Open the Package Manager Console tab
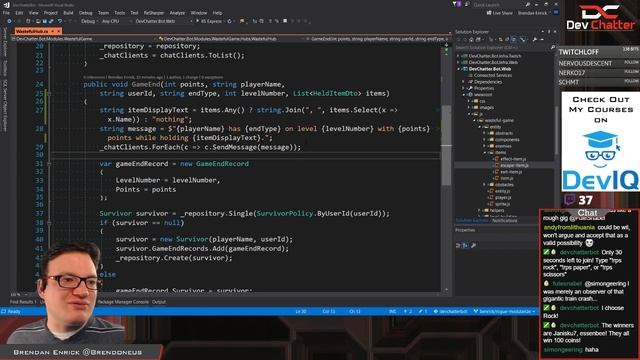The height and width of the screenshot is (360, 640). pyautogui.click(x=123, y=302)
